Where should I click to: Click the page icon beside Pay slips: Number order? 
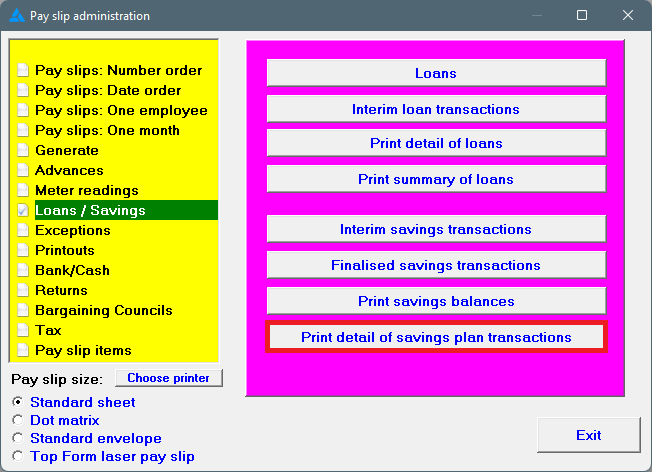click(x=23, y=70)
